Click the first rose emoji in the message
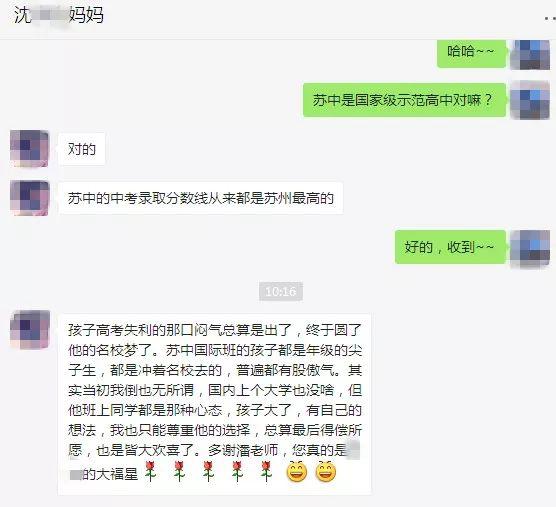This screenshot has width=556, height=507. tap(150, 472)
